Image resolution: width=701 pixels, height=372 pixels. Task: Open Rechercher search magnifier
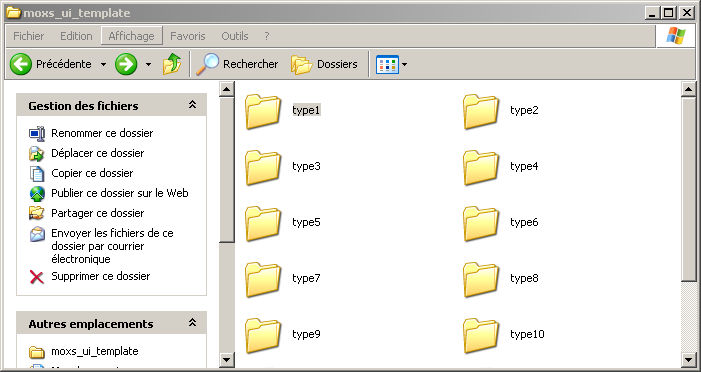(208, 64)
